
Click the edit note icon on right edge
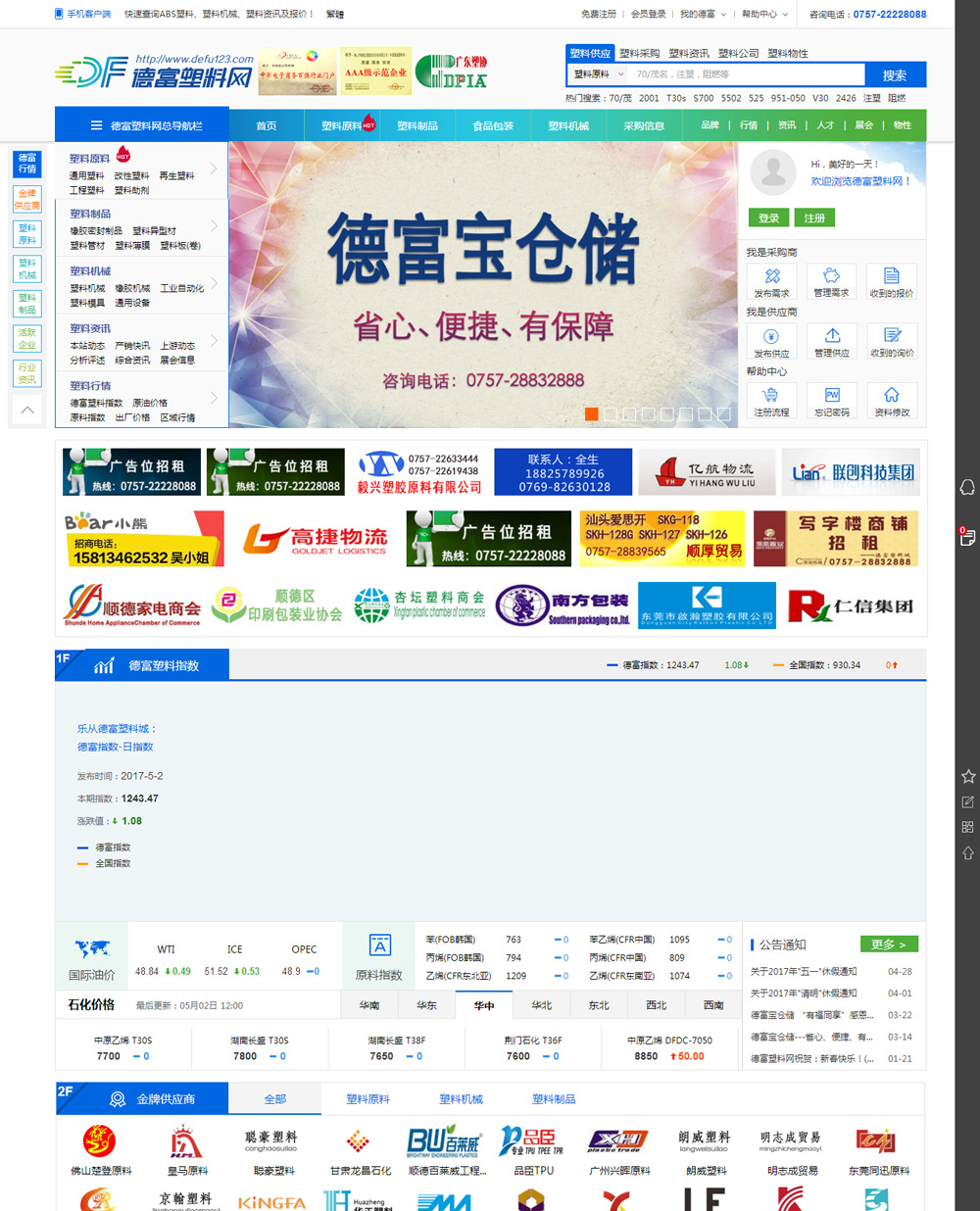pos(968,802)
